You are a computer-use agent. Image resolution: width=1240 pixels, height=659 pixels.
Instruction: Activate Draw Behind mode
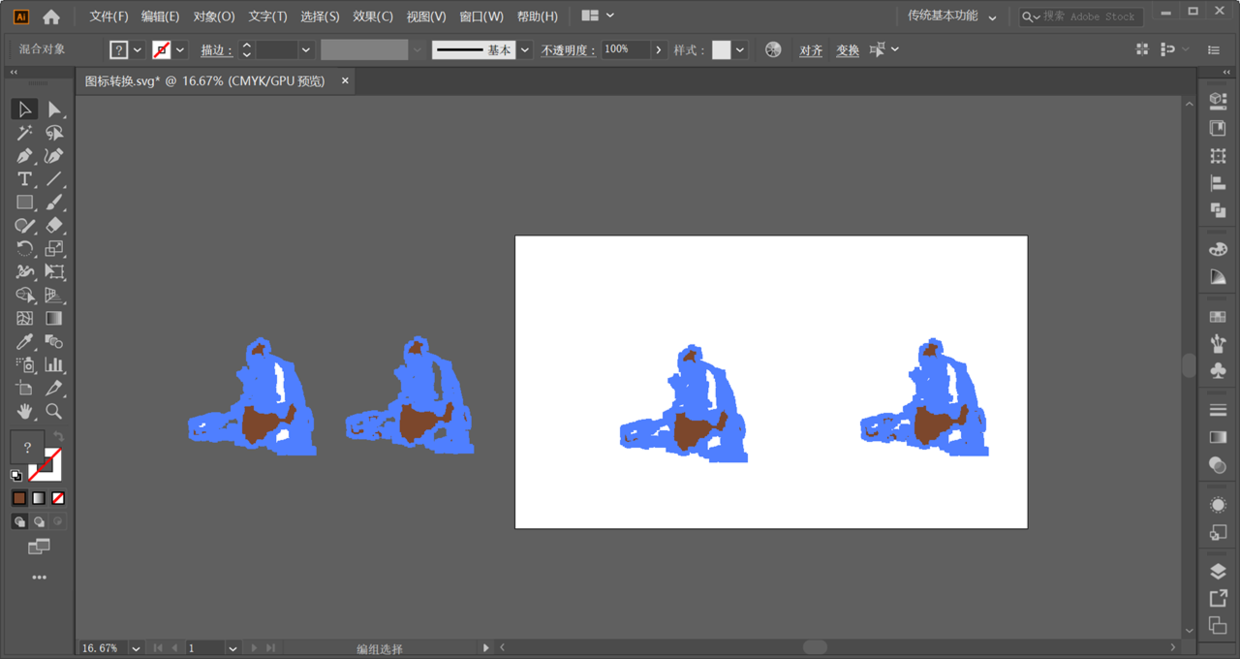pyautogui.click(x=38, y=521)
